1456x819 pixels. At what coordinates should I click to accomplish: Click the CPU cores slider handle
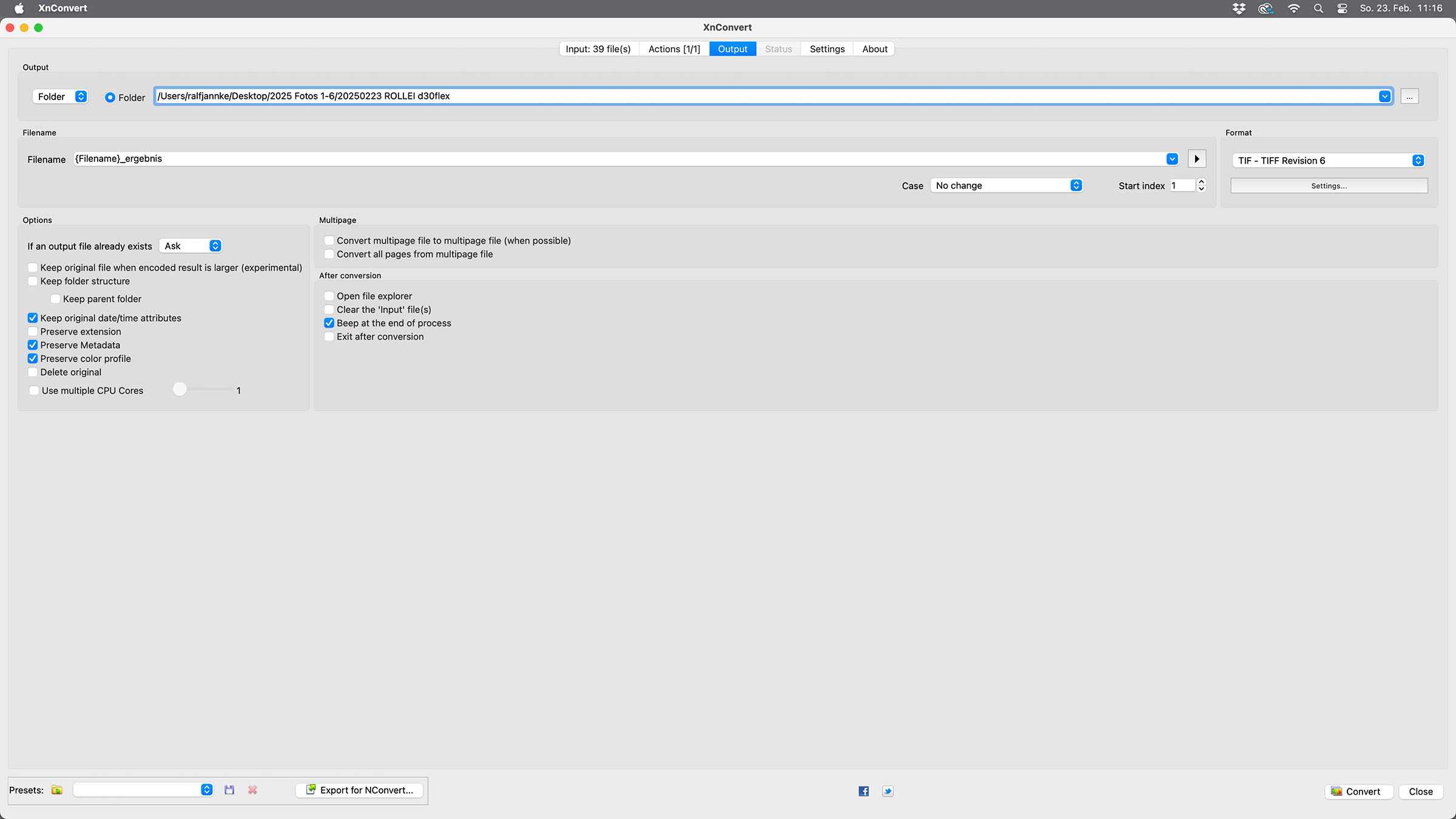coord(180,389)
